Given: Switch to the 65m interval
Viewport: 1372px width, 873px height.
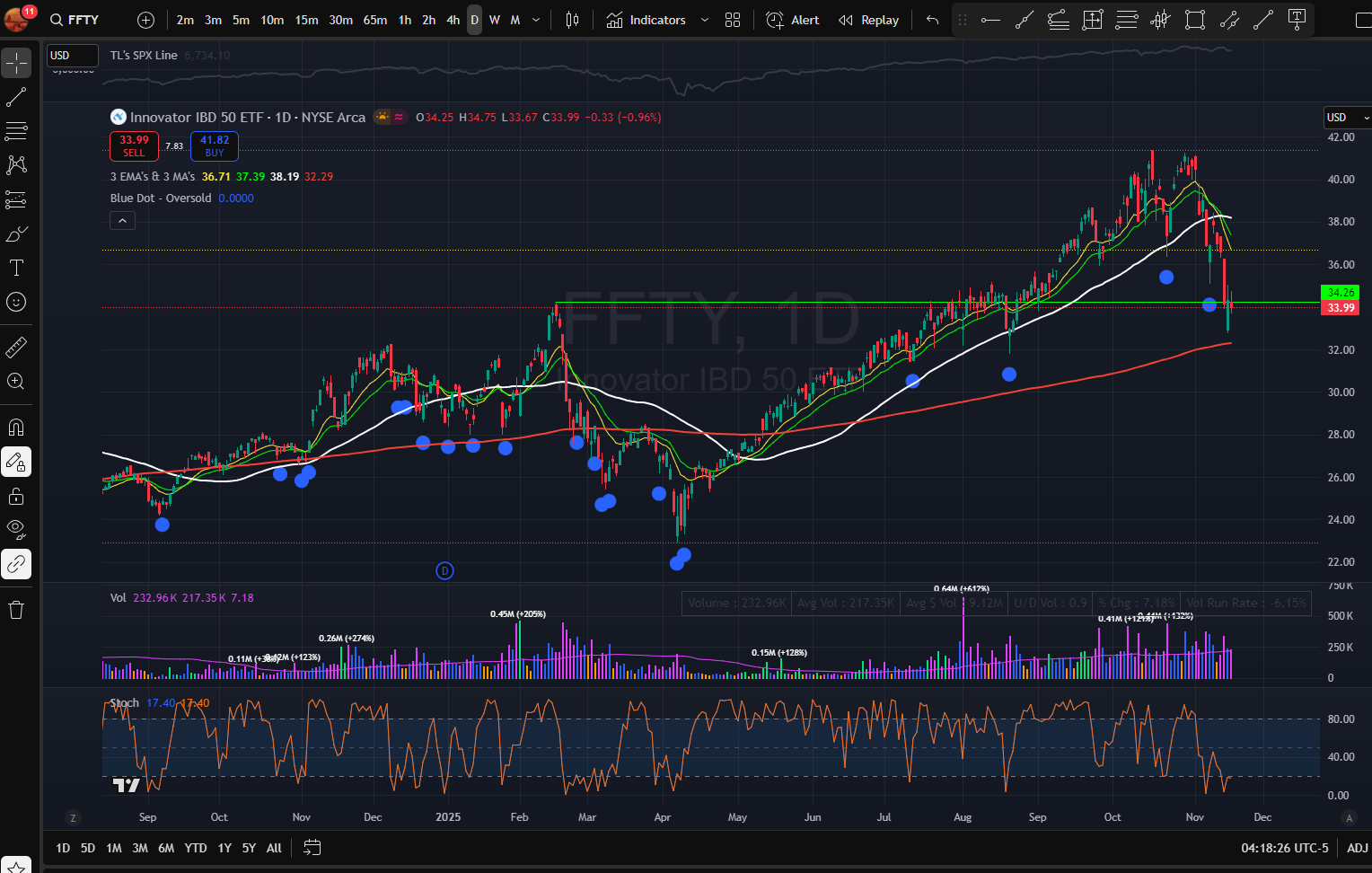Looking at the screenshot, I should point(375,20).
